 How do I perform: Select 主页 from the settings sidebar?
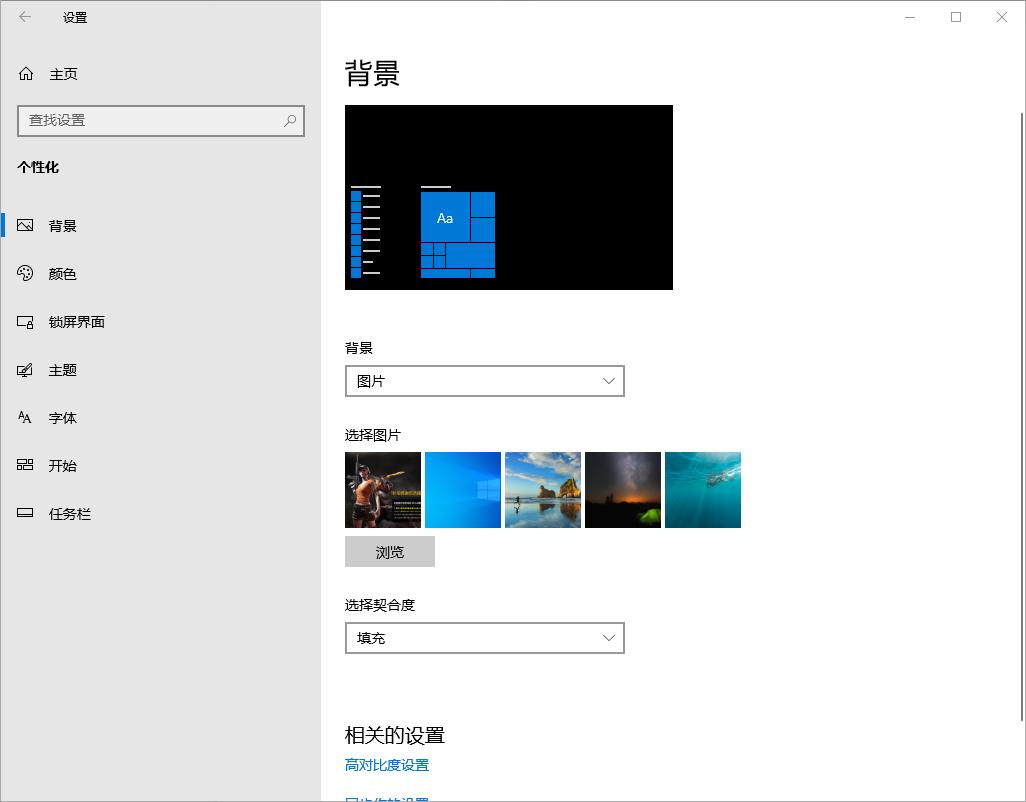pyautogui.click(x=62, y=73)
